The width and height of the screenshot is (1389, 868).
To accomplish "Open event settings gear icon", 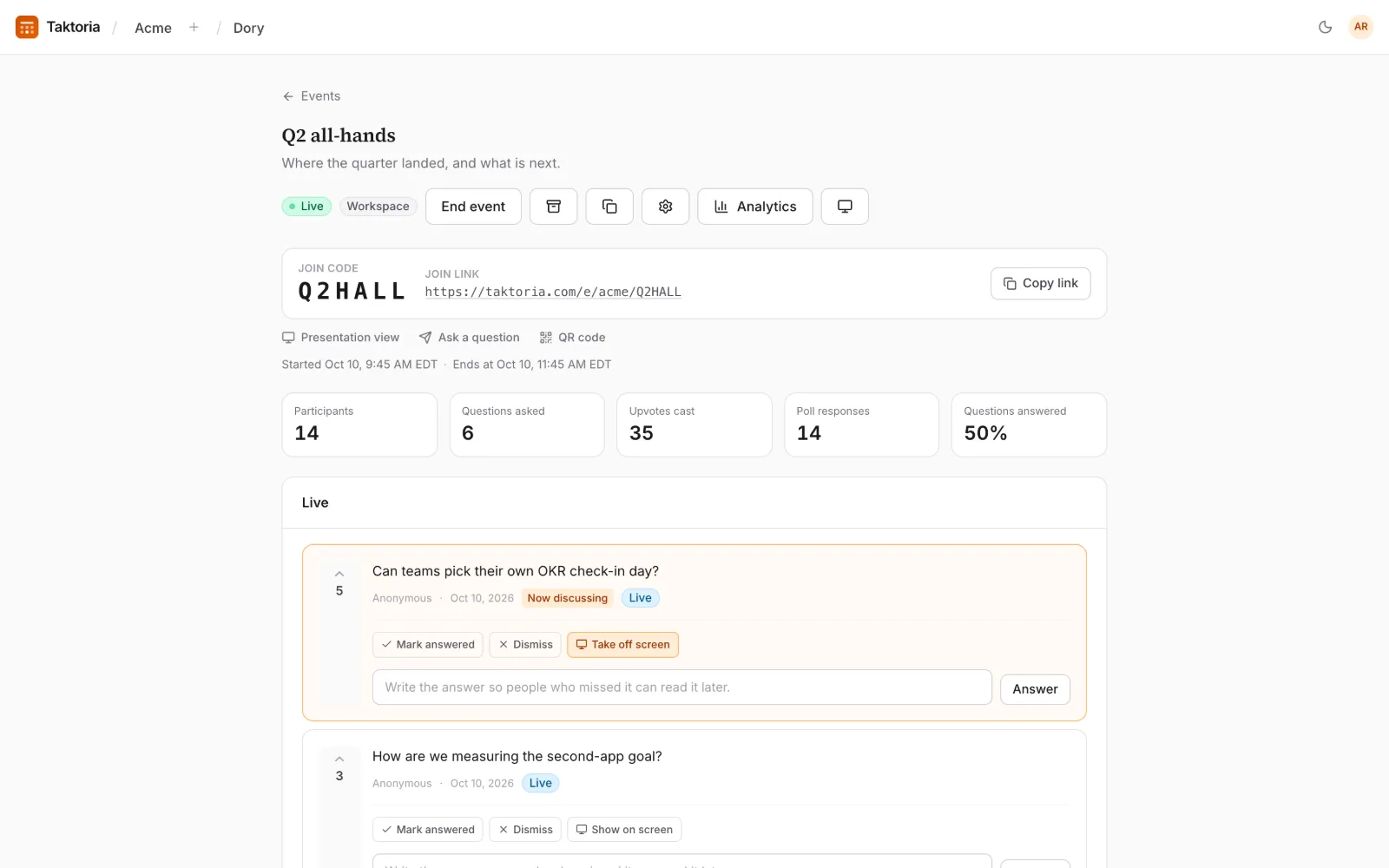I will click(x=665, y=207).
